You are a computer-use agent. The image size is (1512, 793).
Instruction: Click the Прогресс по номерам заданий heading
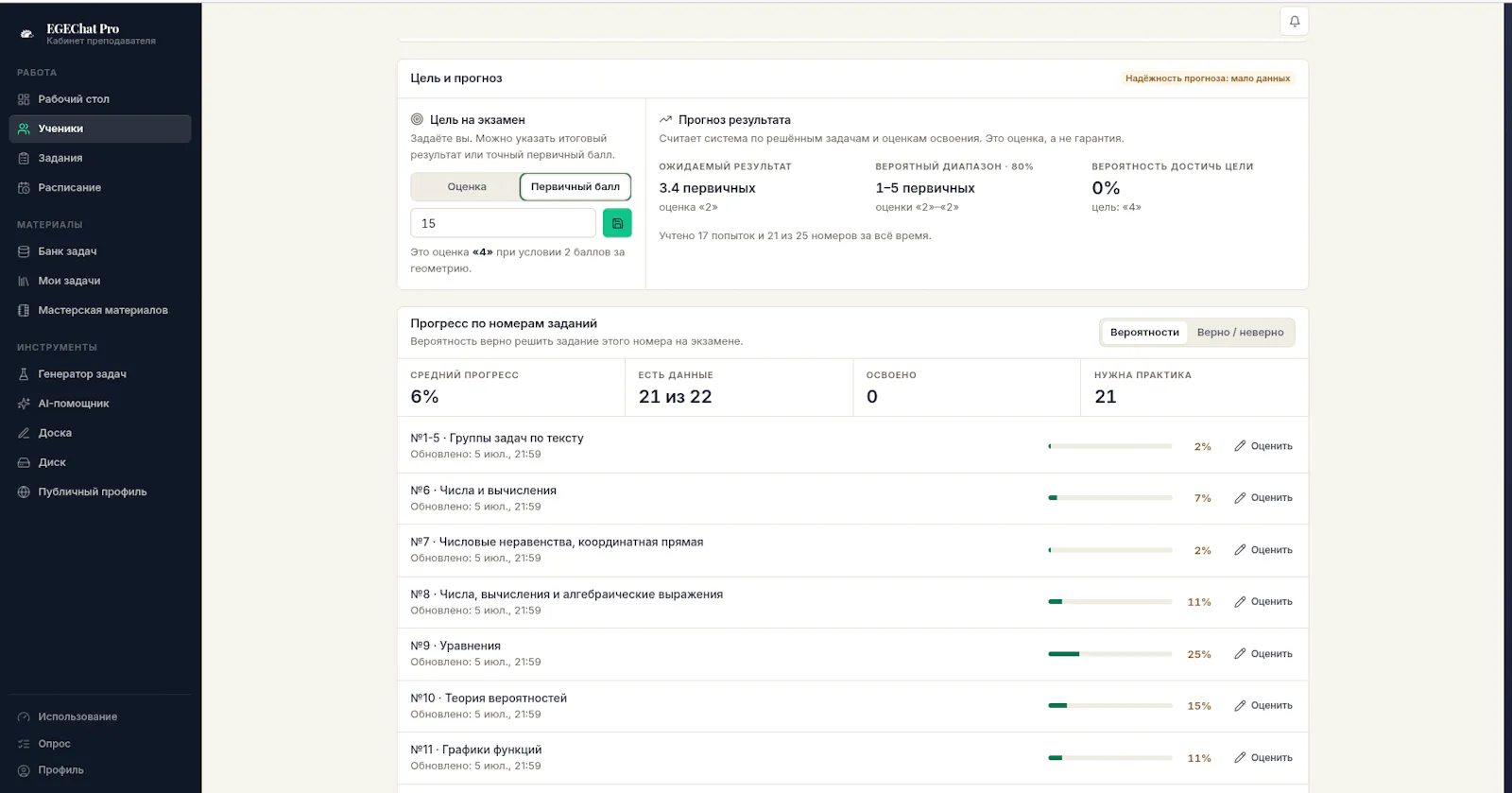tap(504, 323)
